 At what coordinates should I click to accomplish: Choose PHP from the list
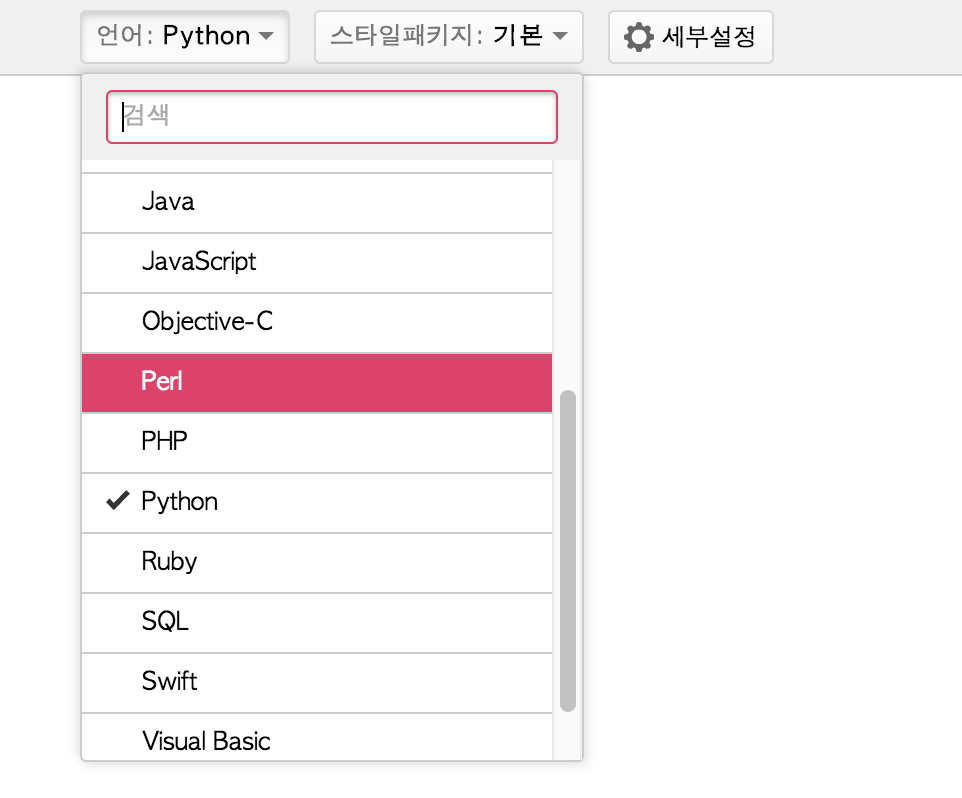pyautogui.click(x=316, y=442)
